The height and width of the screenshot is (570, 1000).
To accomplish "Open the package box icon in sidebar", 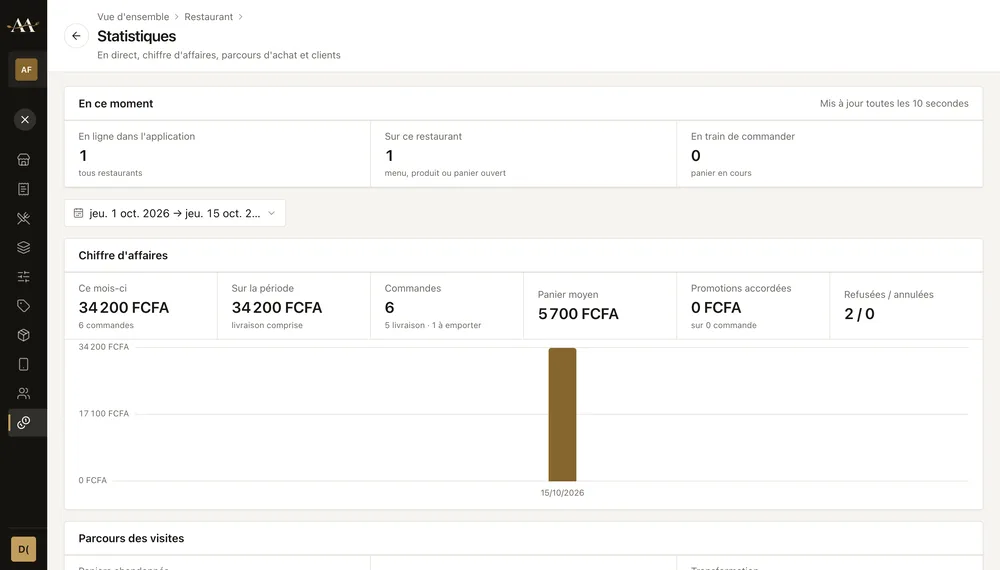I will [x=24, y=335].
